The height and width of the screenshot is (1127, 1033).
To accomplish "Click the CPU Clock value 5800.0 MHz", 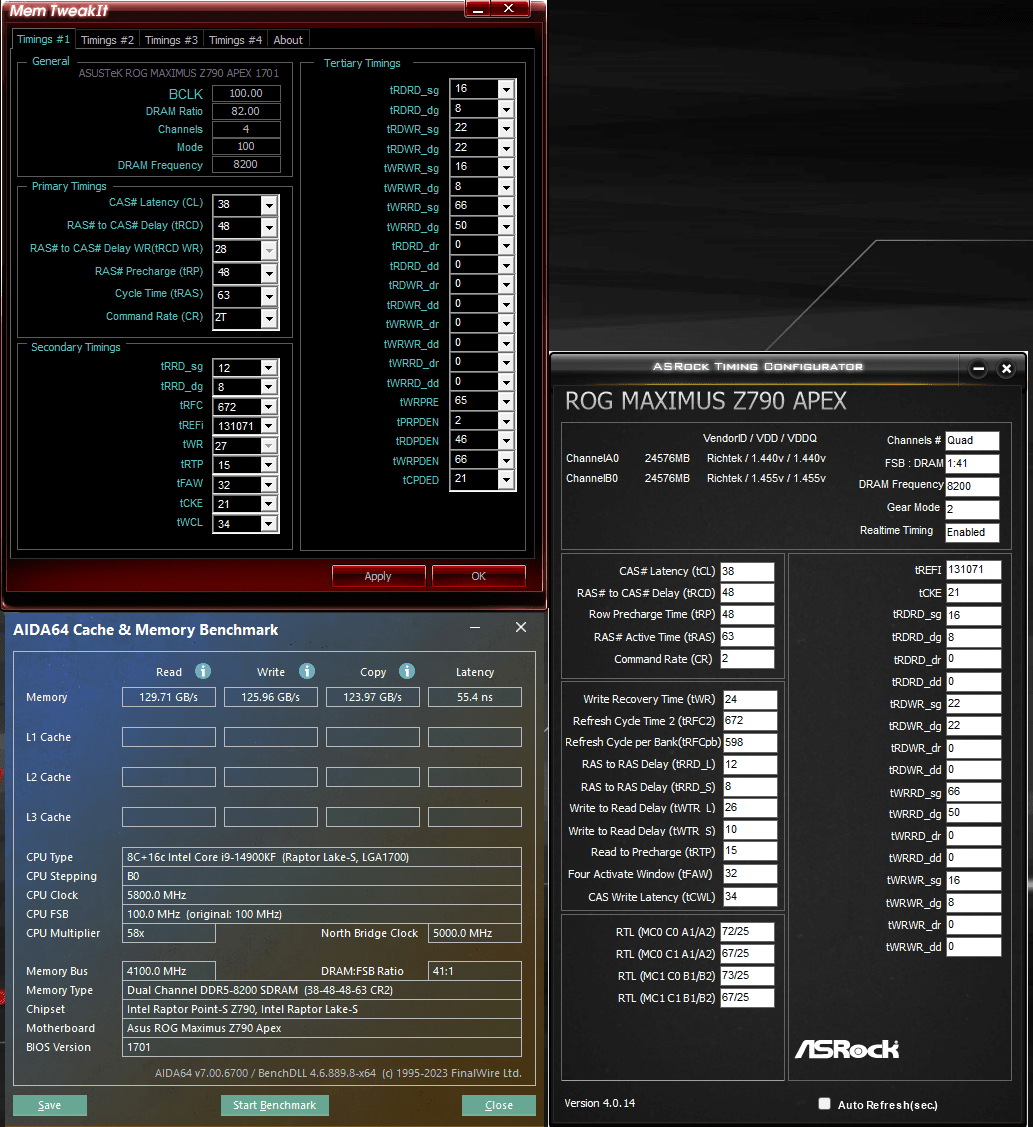I will (x=322, y=896).
